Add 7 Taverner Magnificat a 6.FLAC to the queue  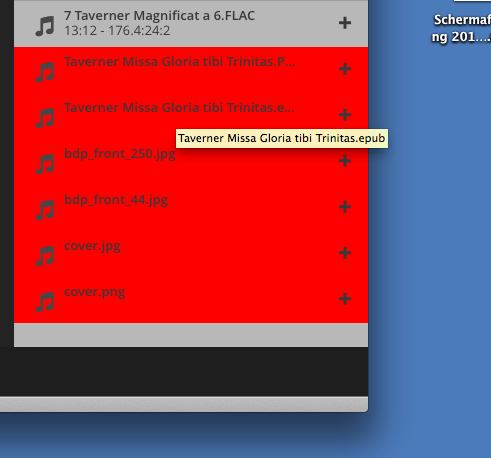click(345, 23)
